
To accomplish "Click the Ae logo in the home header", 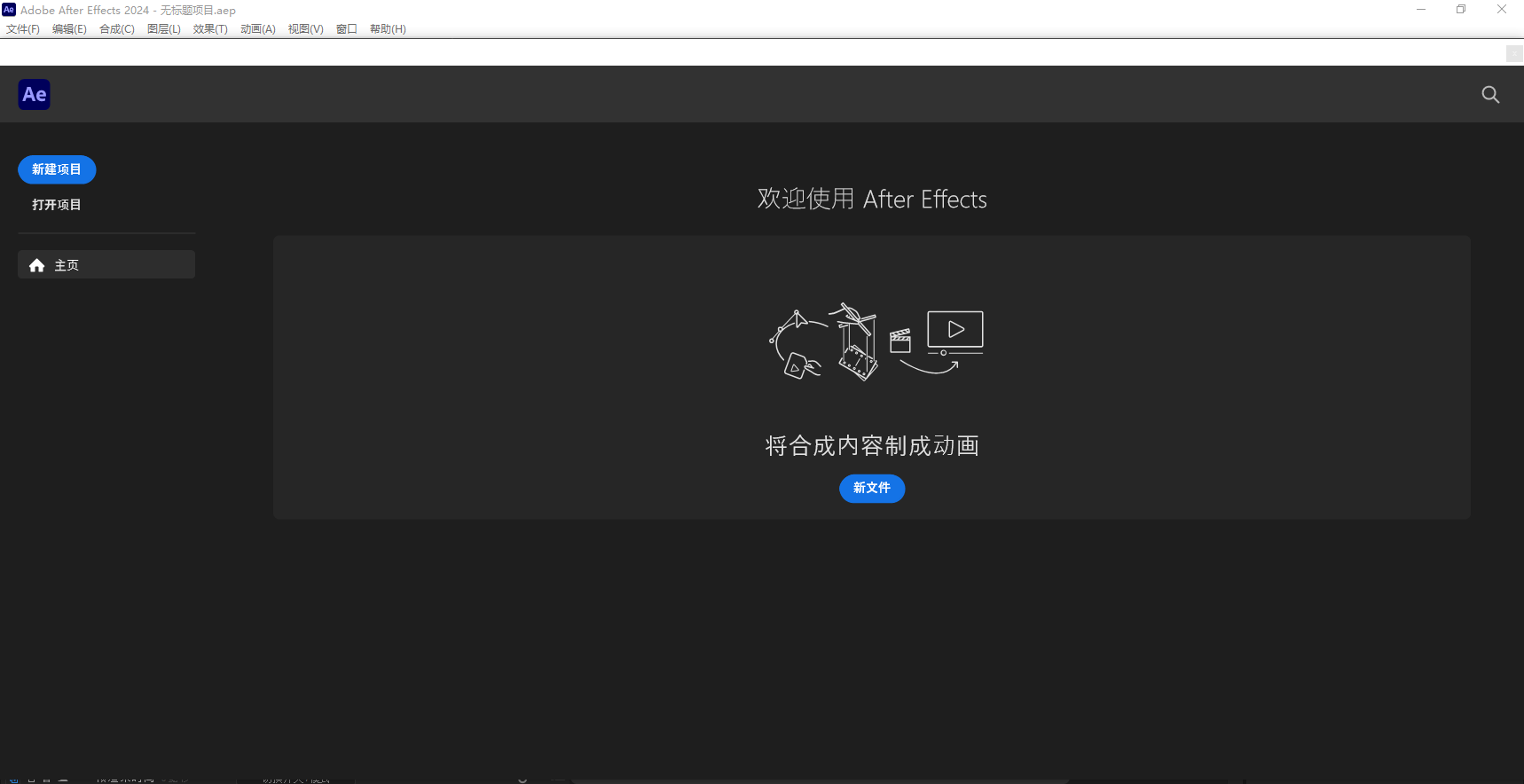I will [34, 94].
